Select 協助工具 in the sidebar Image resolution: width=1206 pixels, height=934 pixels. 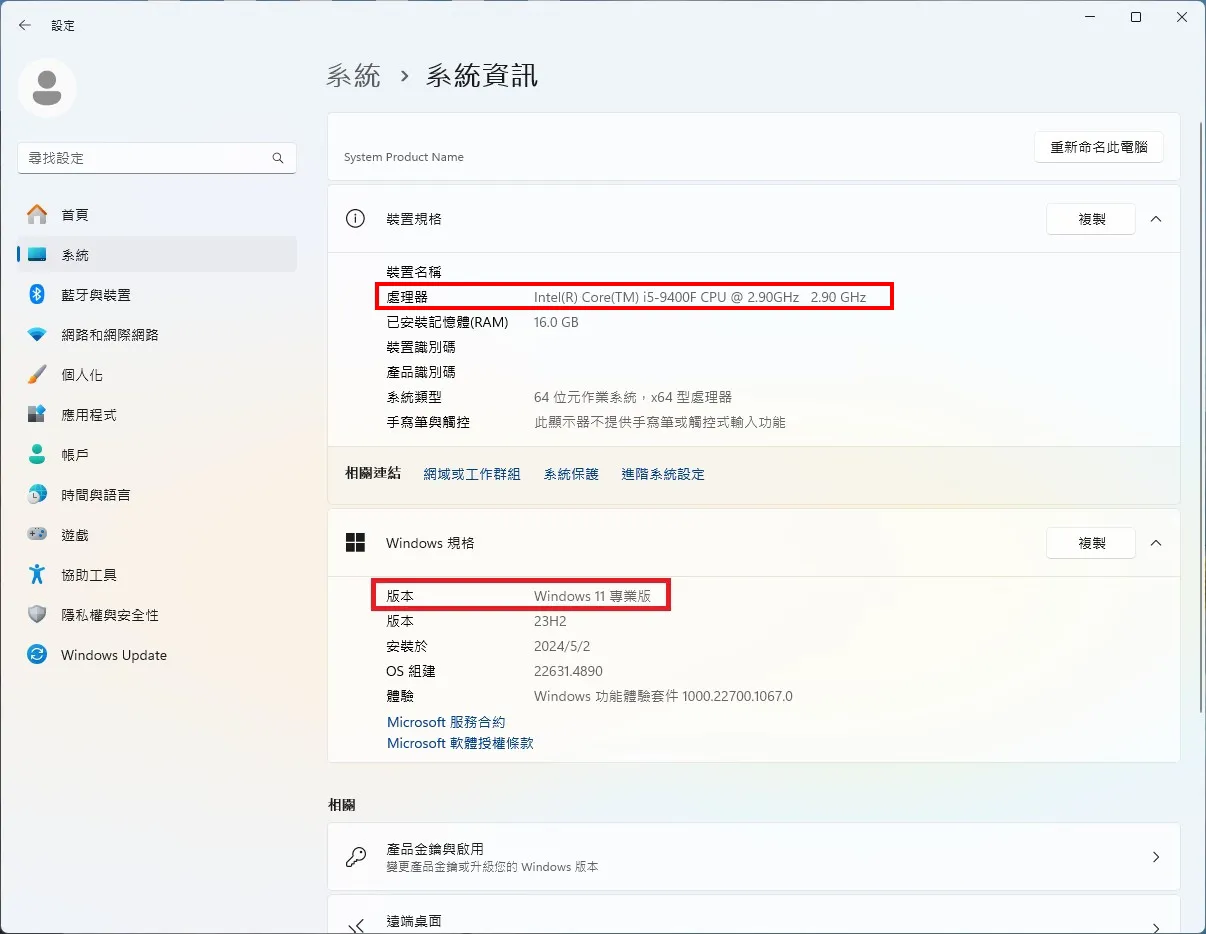point(157,575)
